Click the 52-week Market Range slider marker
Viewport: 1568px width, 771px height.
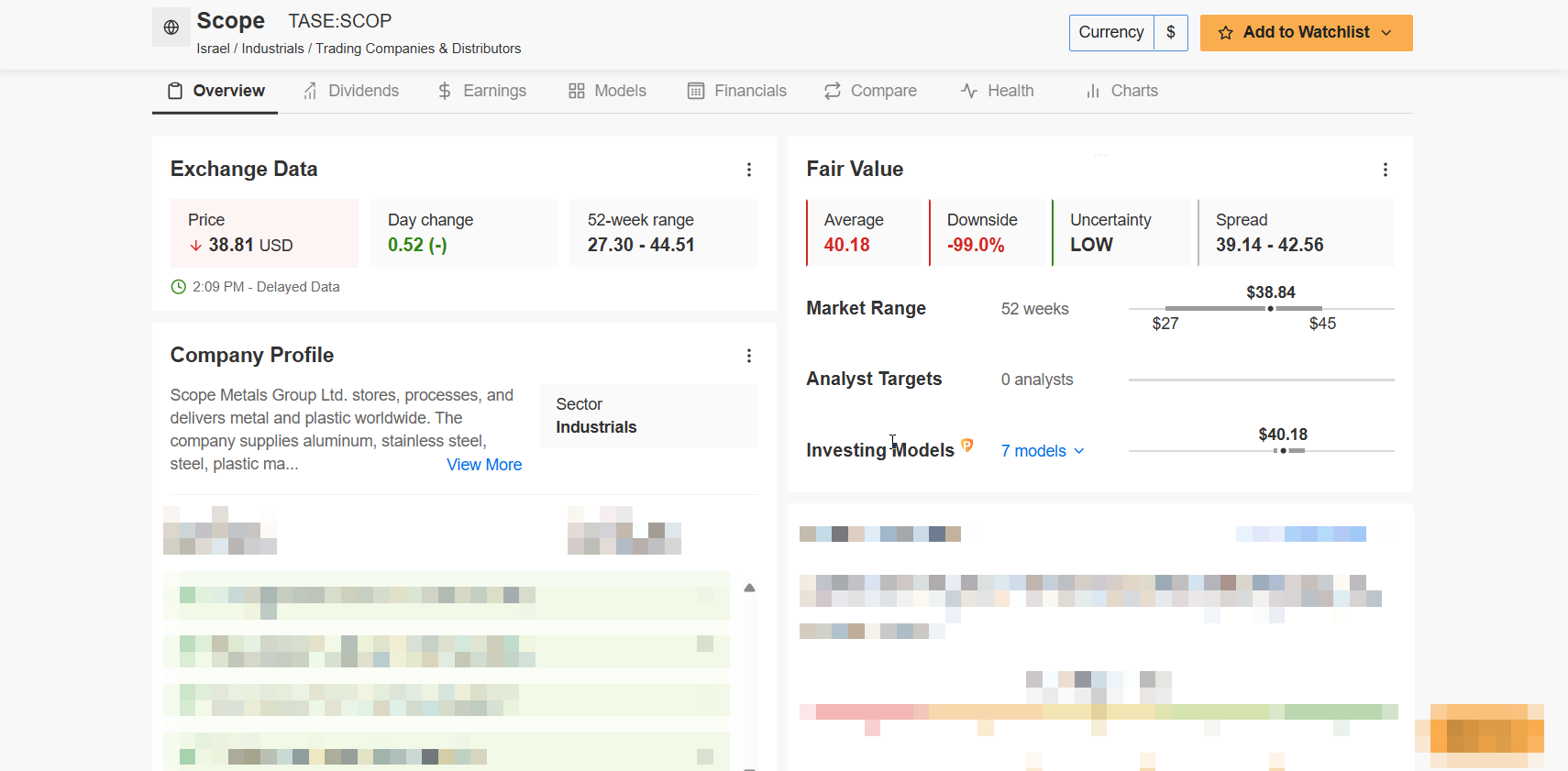coord(1270,309)
